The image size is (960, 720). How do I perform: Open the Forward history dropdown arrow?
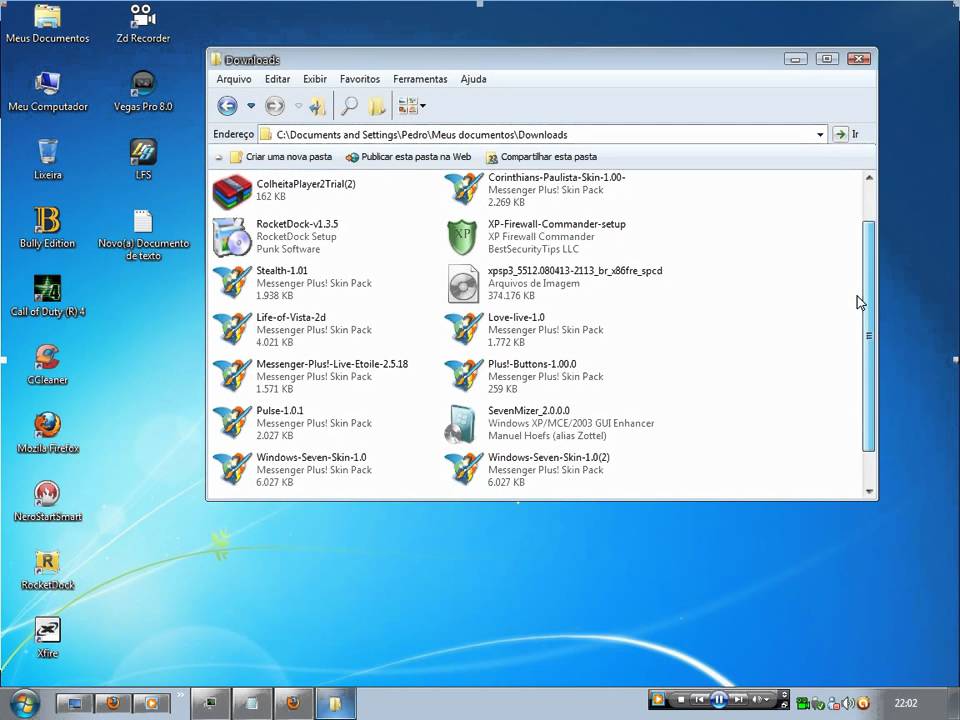pyautogui.click(x=298, y=106)
